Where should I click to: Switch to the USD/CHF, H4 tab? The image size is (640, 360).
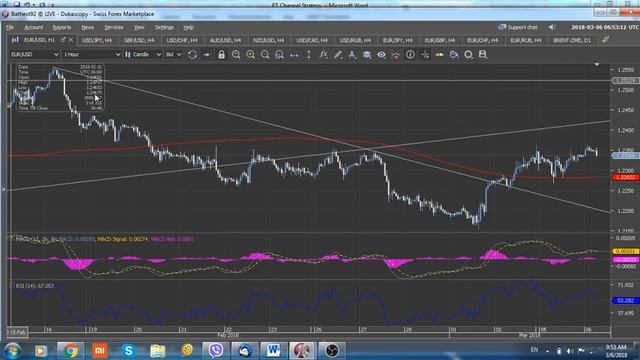tap(182, 40)
